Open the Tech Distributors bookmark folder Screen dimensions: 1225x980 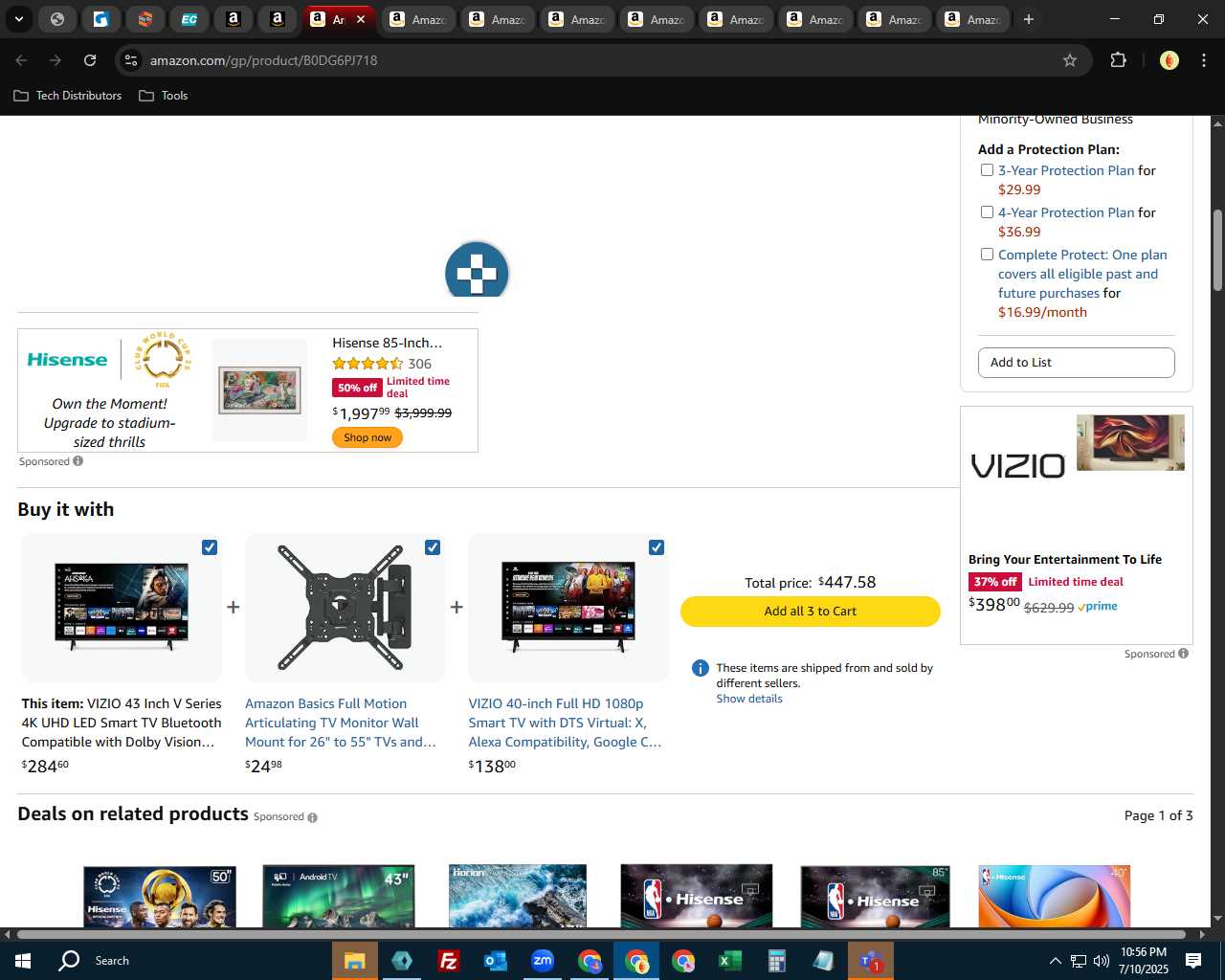tap(68, 96)
